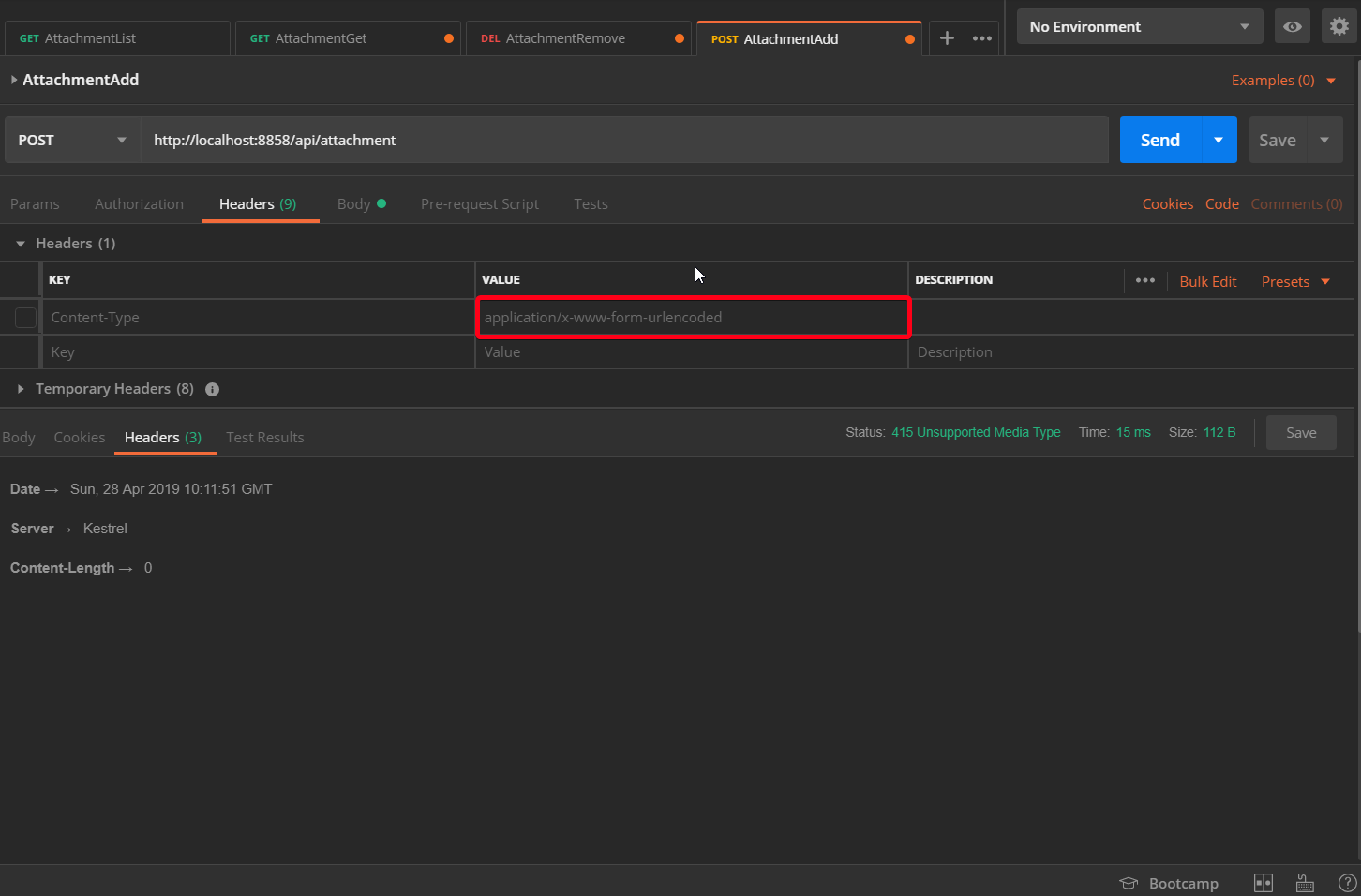Screen dimensions: 1361x896
Task: Open the request Tests tab
Action: click(x=591, y=203)
